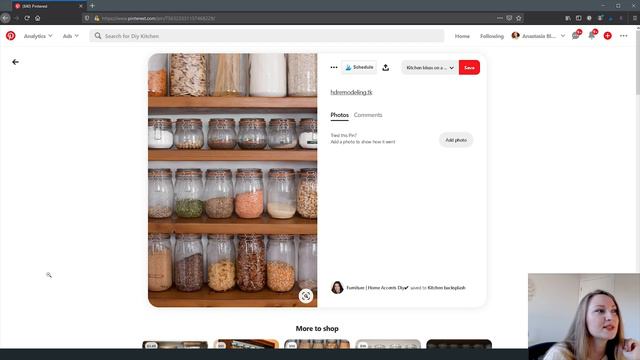Click the Search for Diy Kitchen field
Viewport: 640px width, 360px height.
(x=267, y=36)
